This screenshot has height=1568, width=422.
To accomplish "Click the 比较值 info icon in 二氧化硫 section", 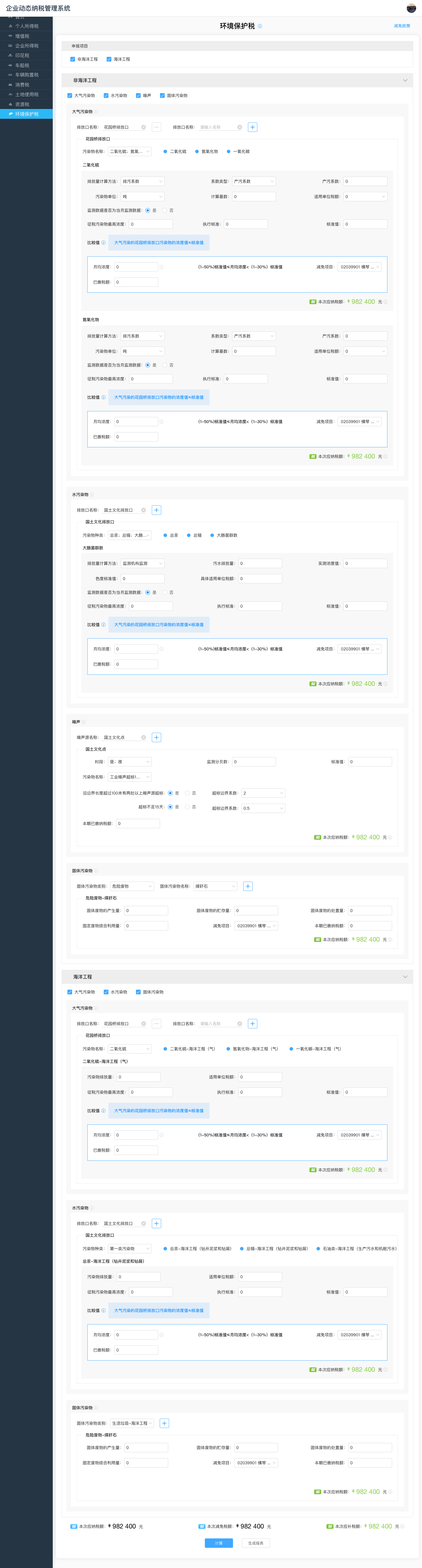I will pyautogui.click(x=103, y=243).
